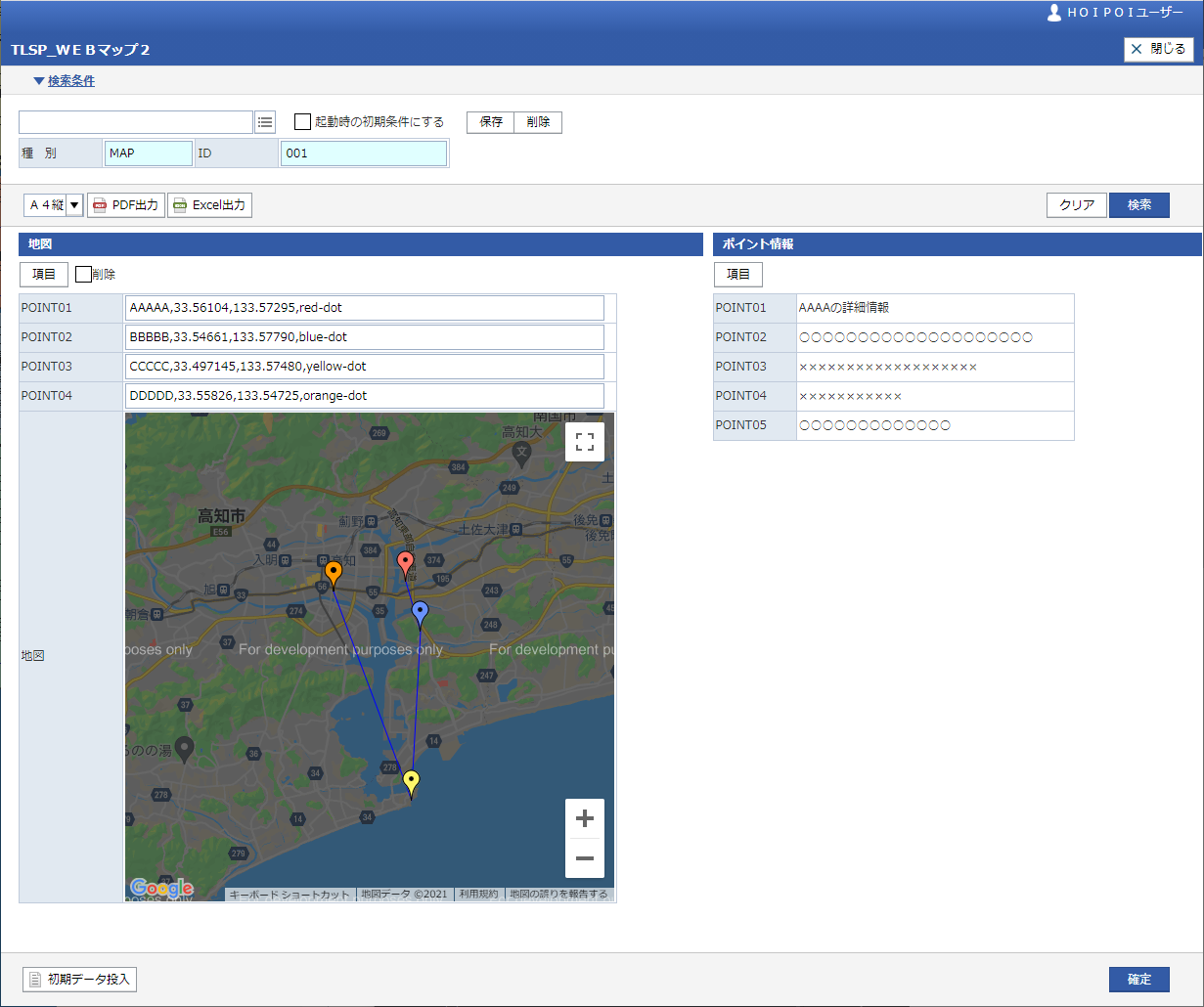Click the list icon beside the condition field

pyautogui.click(x=265, y=122)
